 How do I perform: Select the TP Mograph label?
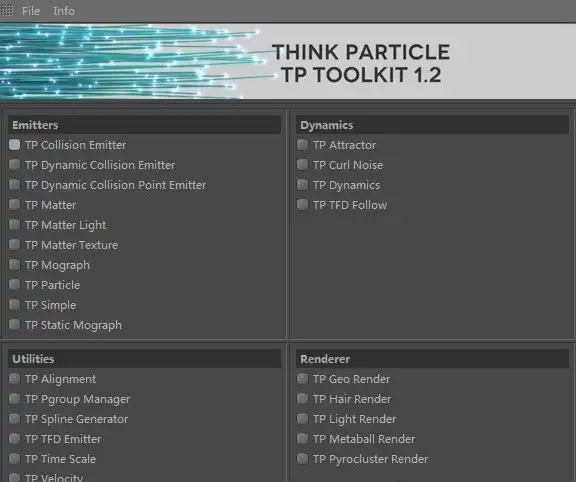(x=57, y=265)
